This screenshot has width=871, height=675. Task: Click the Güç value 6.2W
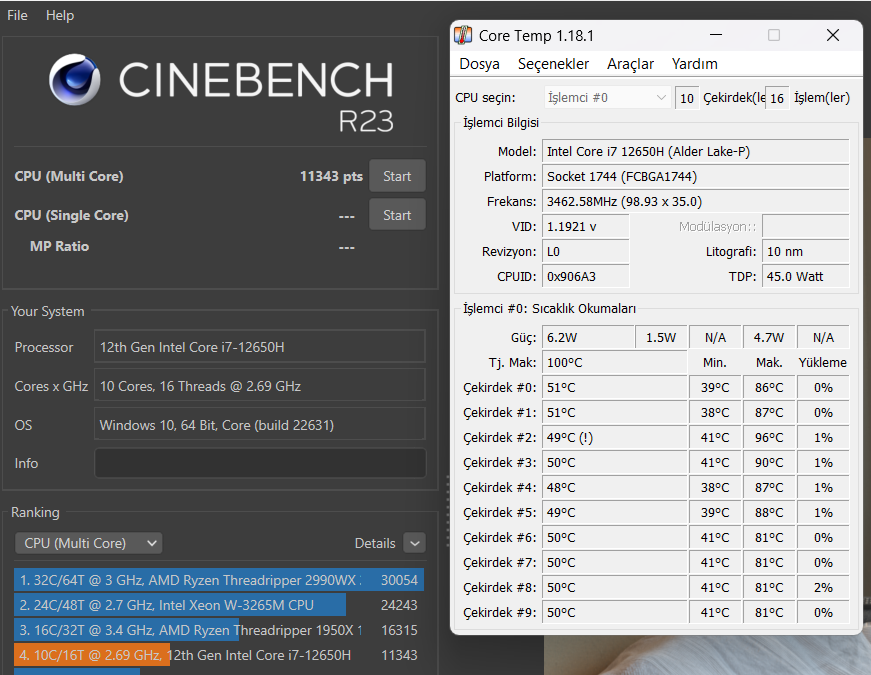tap(588, 337)
